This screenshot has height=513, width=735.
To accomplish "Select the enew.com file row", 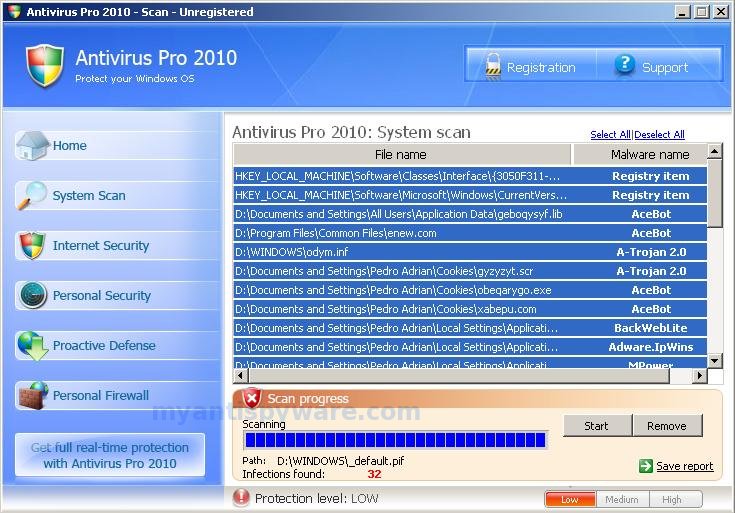I will click(x=470, y=233).
